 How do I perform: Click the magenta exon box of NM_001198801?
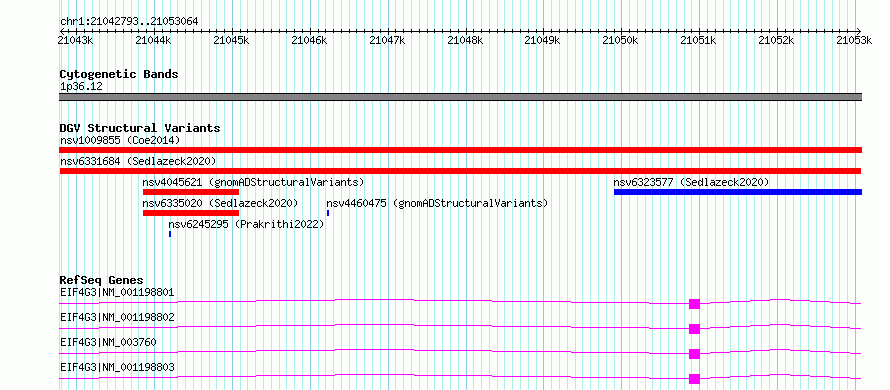click(694, 304)
